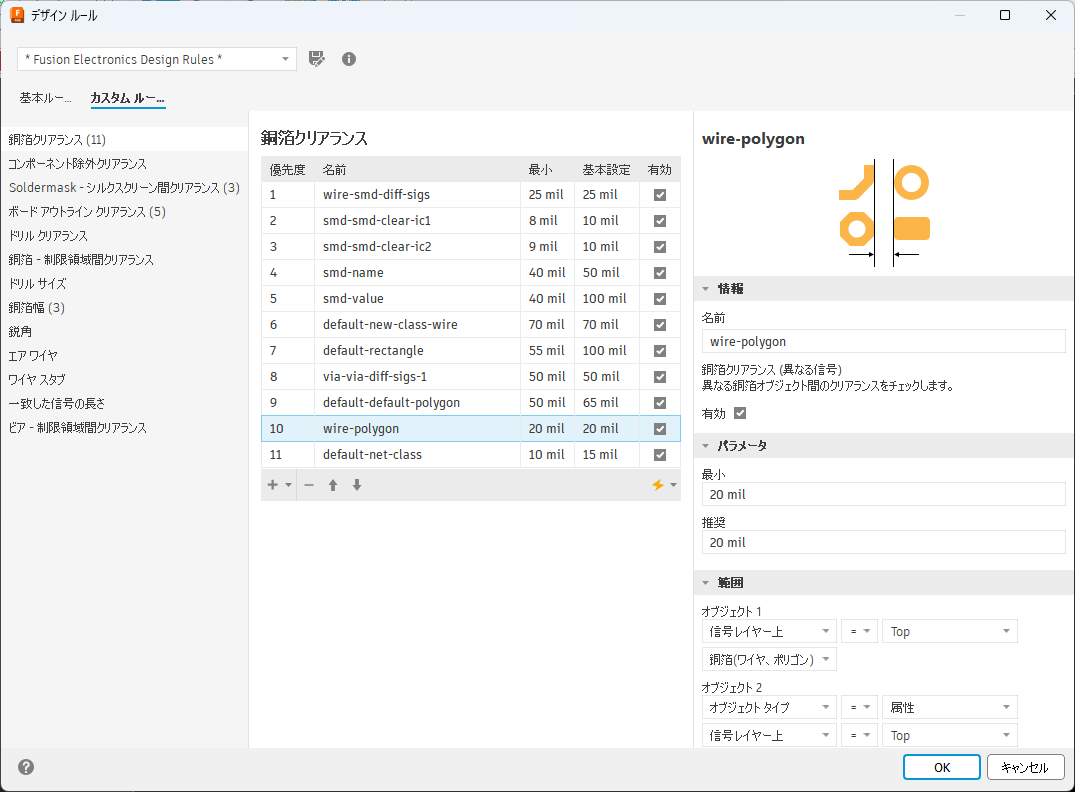1075x792 pixels.
Task: Sort by the 最小 column header
Action: click(547, 169)
